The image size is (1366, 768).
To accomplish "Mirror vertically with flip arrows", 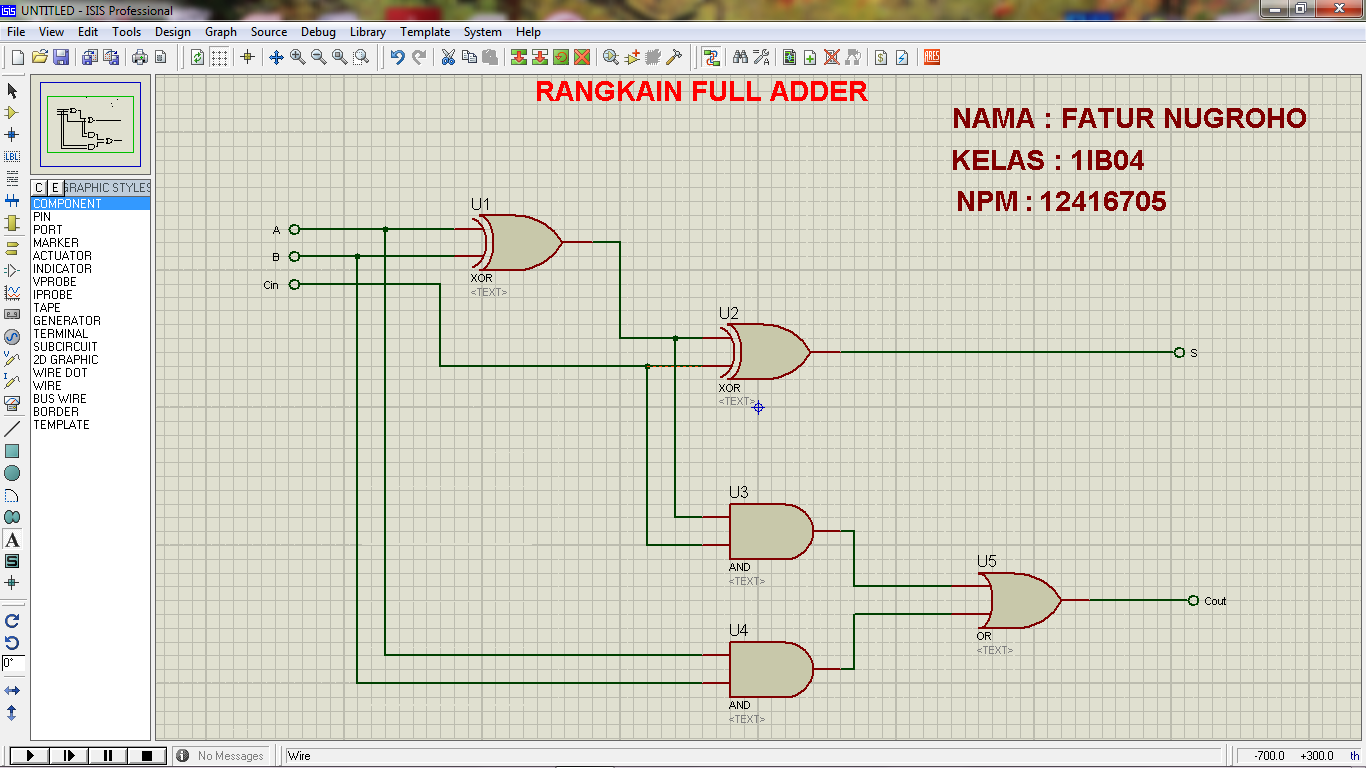I will [12, 712].
